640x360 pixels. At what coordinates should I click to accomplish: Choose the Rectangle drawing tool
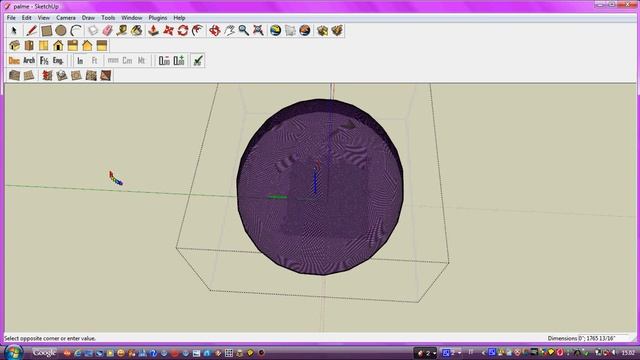coord(47,31)
